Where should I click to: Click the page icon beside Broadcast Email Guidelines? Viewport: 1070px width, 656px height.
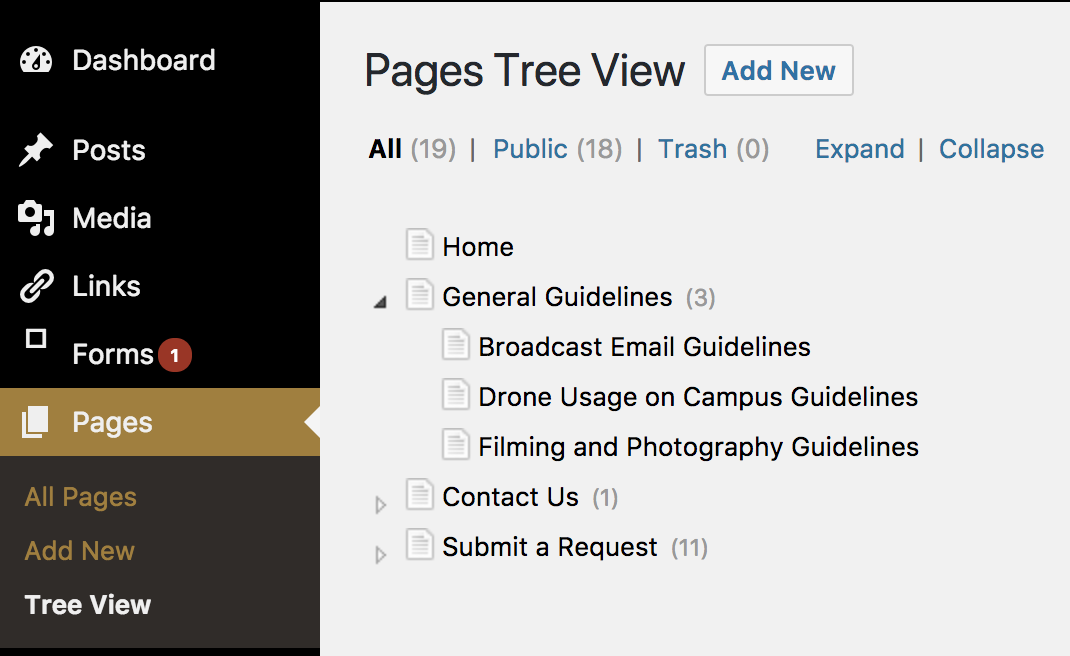click(456, 344)
